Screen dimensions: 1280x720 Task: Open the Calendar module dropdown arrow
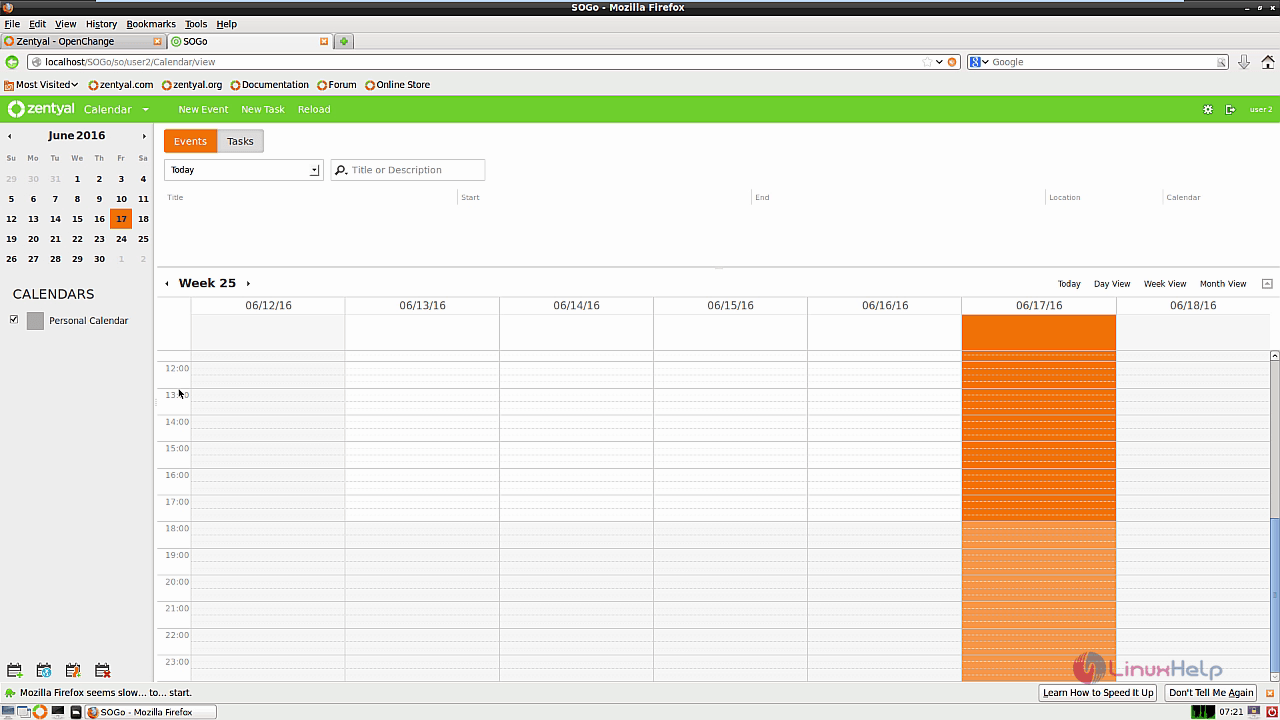pyautogui.click(x=145, y=110)
